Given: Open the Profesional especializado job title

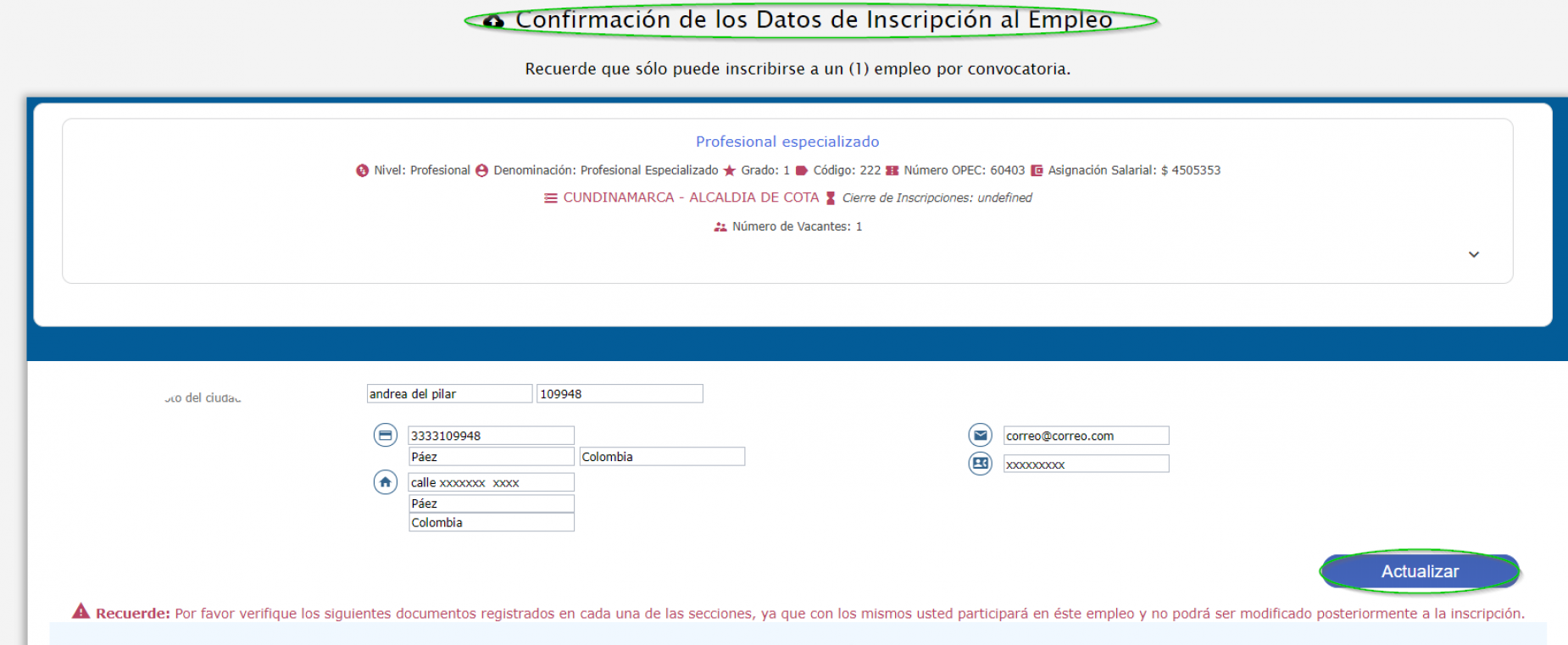Looking at the screenshot, I should pyautogui.click(x=787, y=142).
